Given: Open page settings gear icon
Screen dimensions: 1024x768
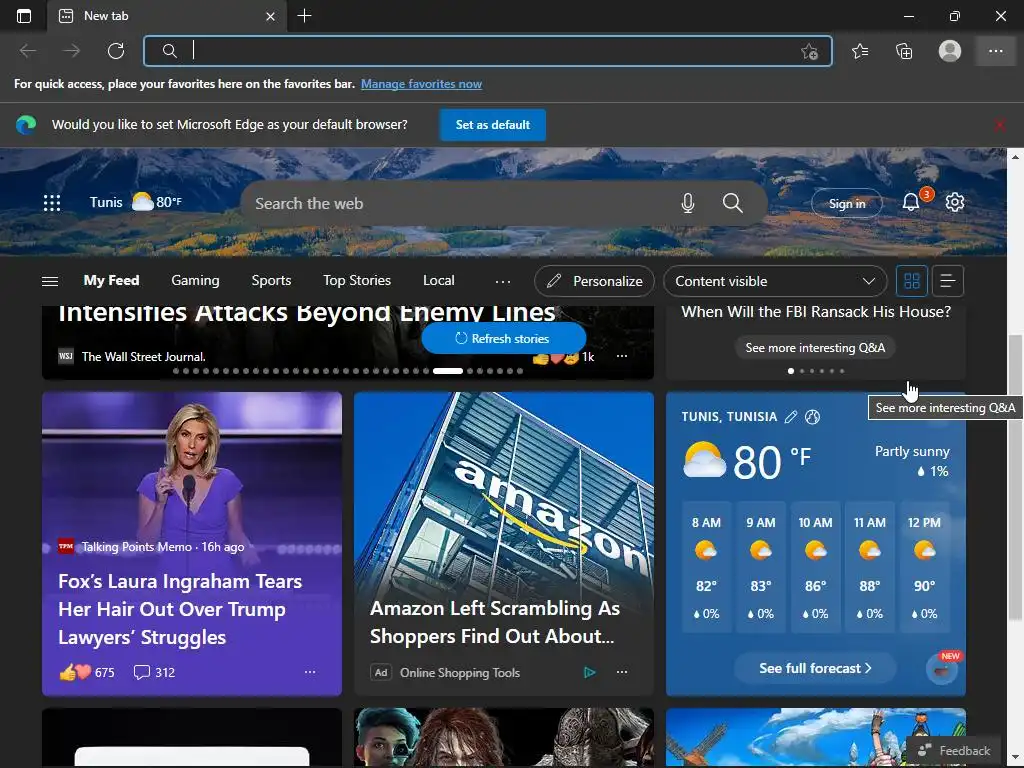Looking at the screenshot, I should (955, 202).
